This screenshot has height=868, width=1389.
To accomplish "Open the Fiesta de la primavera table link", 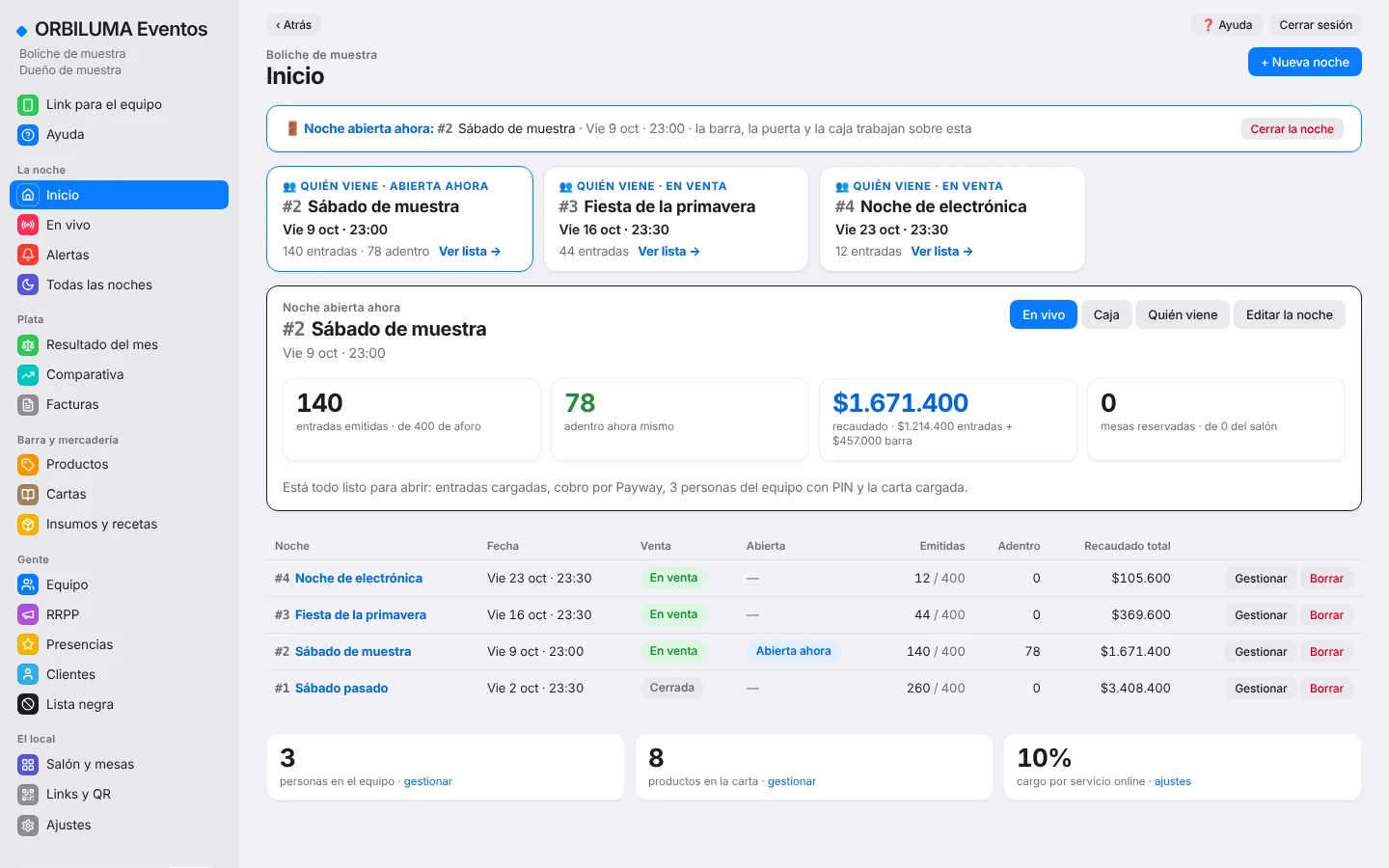I will point(361,615).
